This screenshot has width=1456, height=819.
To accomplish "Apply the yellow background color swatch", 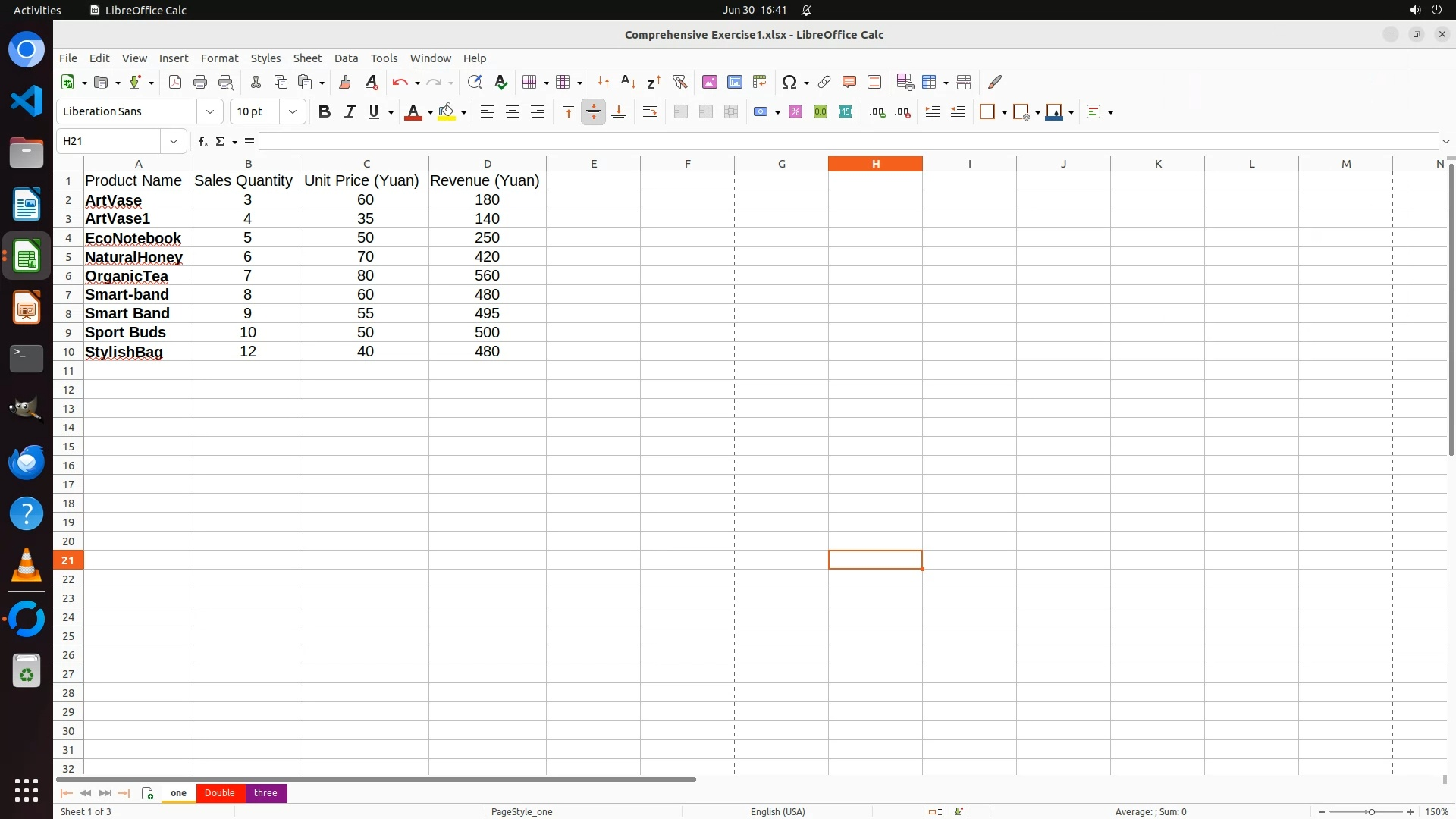I will (447, 112).
